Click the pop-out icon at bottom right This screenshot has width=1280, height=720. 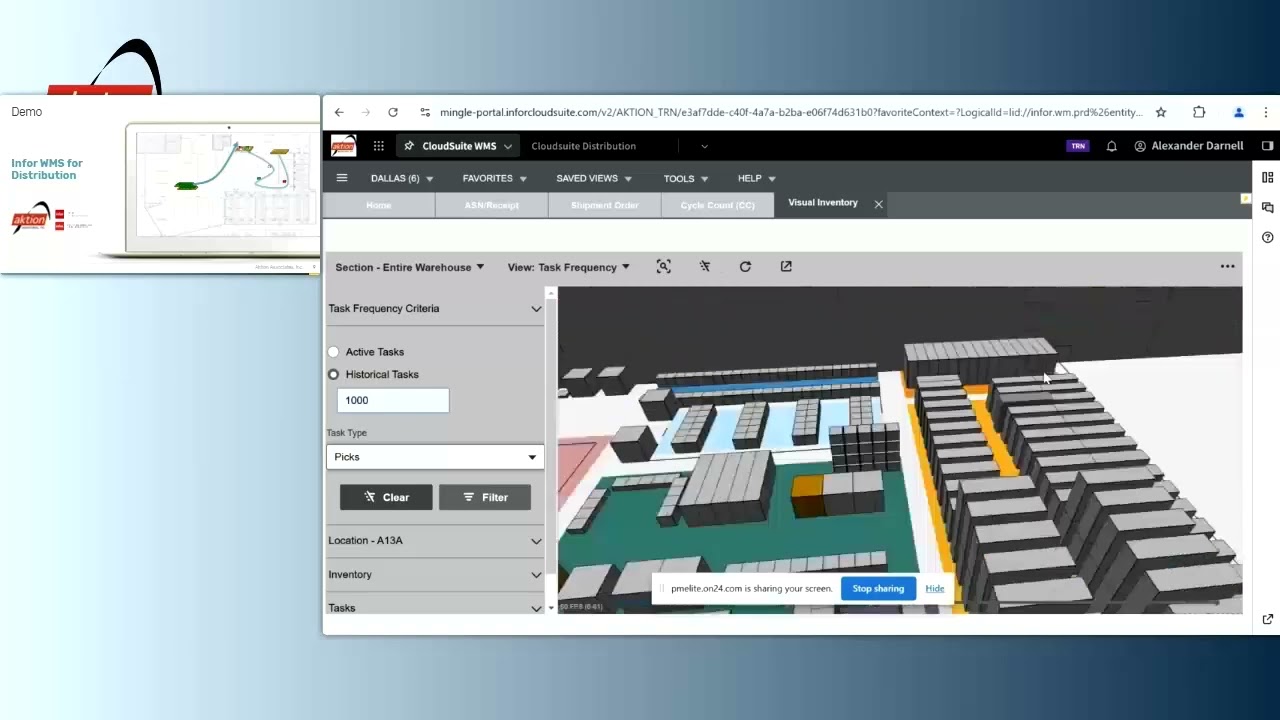1267,619
